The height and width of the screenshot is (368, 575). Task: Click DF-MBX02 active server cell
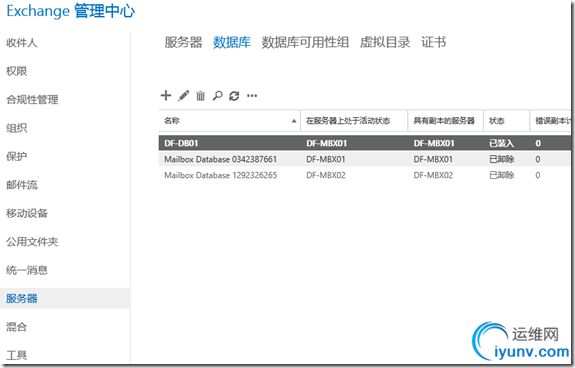click(326, 175)
